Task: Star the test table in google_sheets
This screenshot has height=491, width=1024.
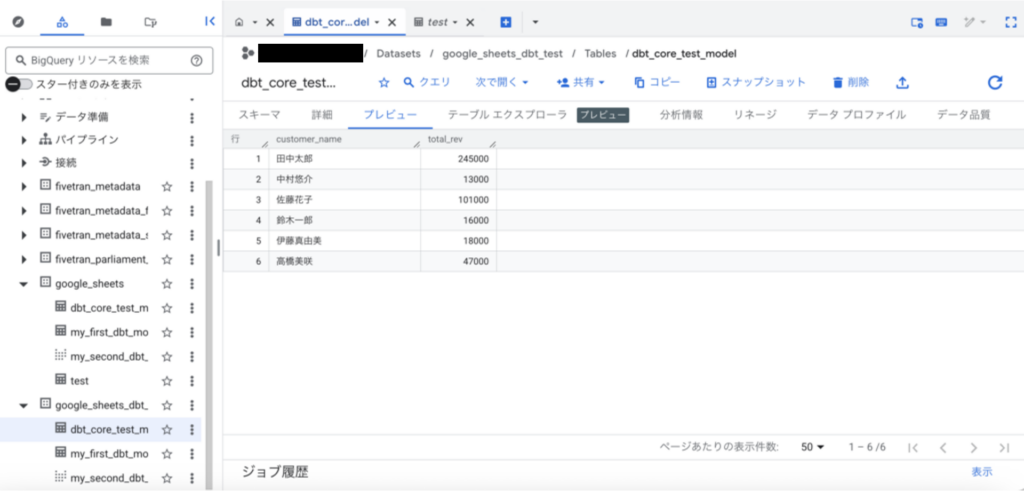Action: click(x=167, y=381)
